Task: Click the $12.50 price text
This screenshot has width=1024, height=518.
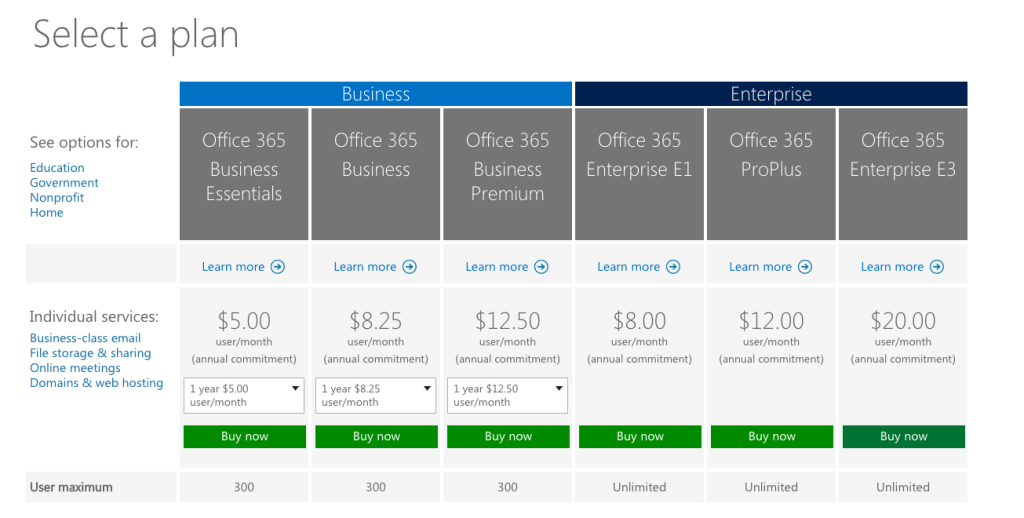Action: (507, 321)
